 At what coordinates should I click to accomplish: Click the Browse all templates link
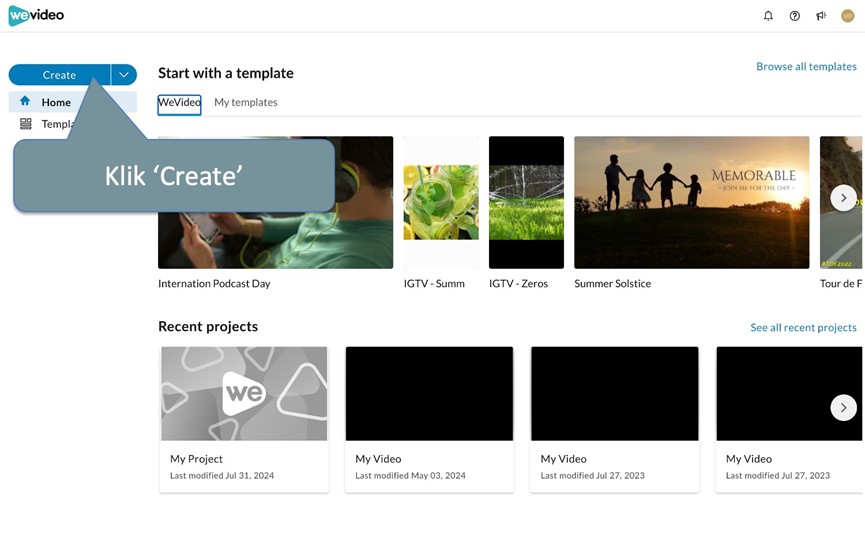coord(806,66)
